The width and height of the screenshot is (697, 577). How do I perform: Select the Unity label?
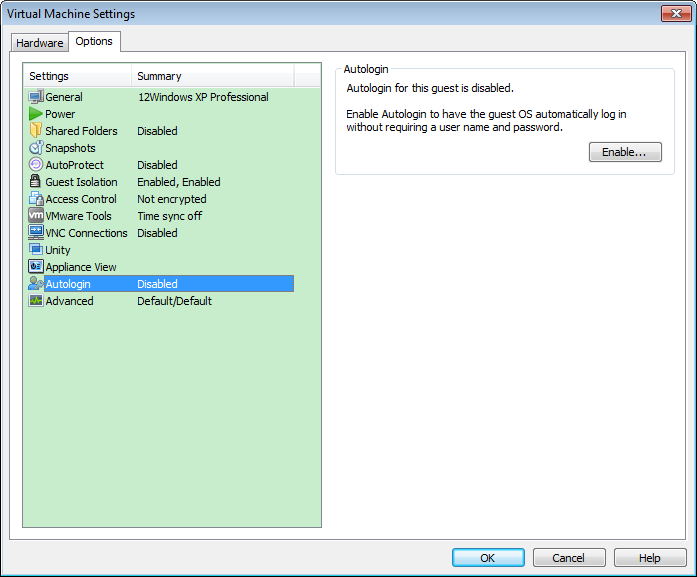tap(58, 250)
